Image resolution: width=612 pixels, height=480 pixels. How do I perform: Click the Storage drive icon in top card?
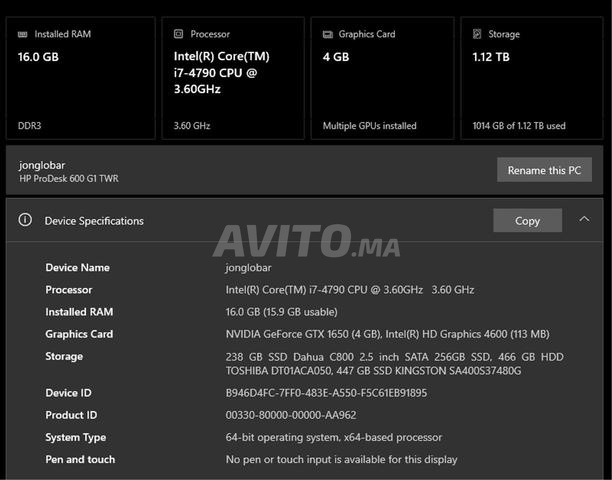pyautogui.click(x=477, y=34)
